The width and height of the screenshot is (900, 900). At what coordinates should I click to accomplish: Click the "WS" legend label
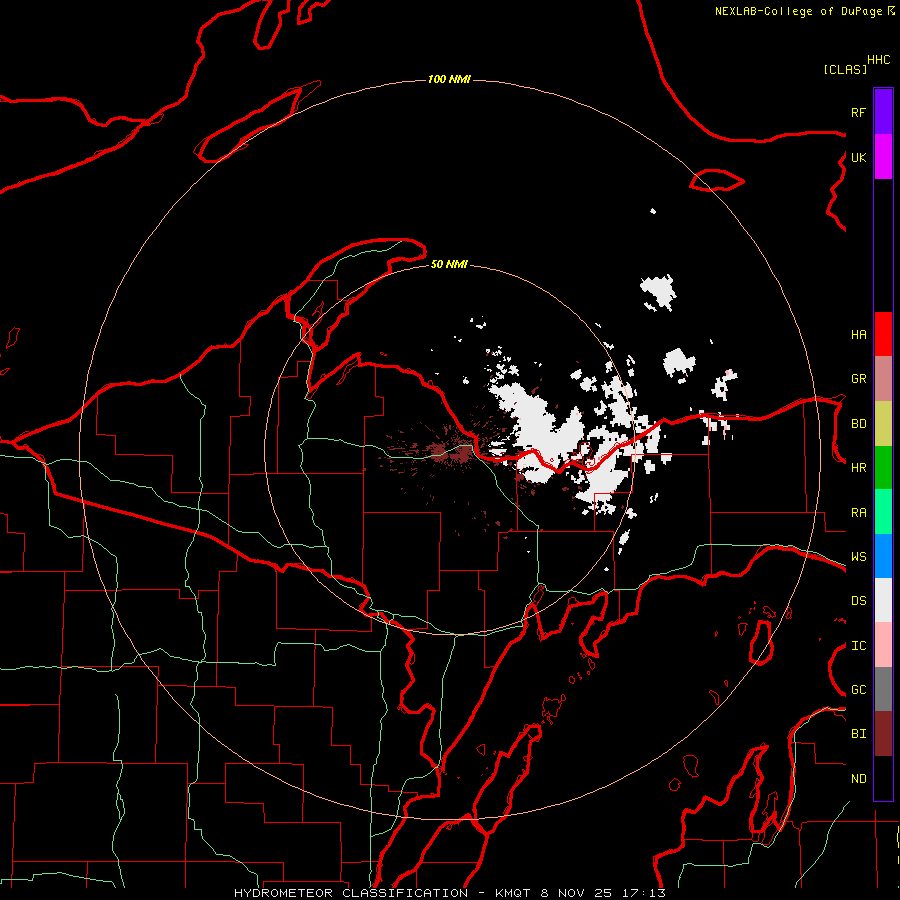(x=858, y=556)
